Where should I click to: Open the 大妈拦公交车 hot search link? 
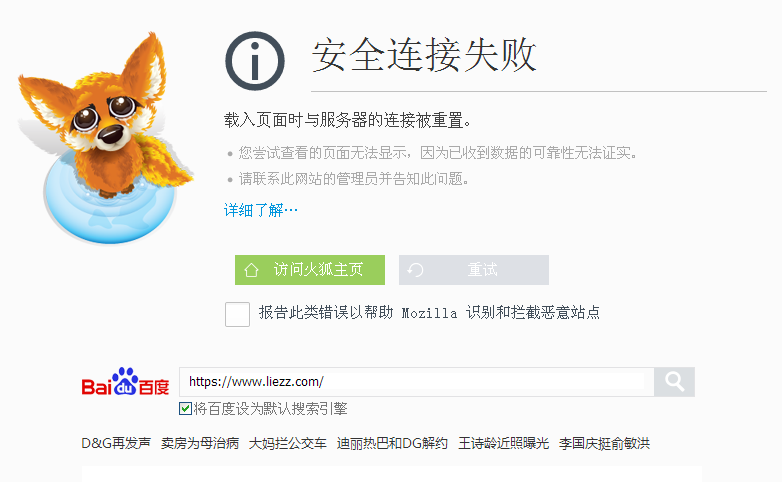click(x=288, y=443)
